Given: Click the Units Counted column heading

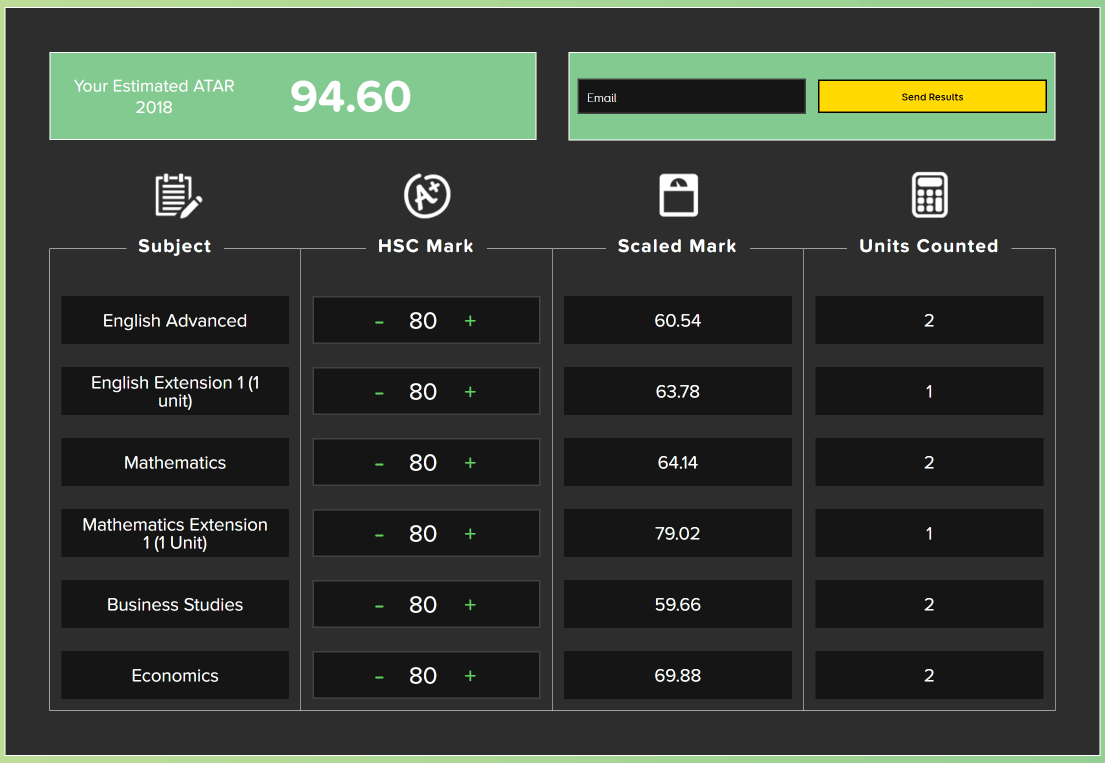Looking at the screenshot, I should coord(929,247).
